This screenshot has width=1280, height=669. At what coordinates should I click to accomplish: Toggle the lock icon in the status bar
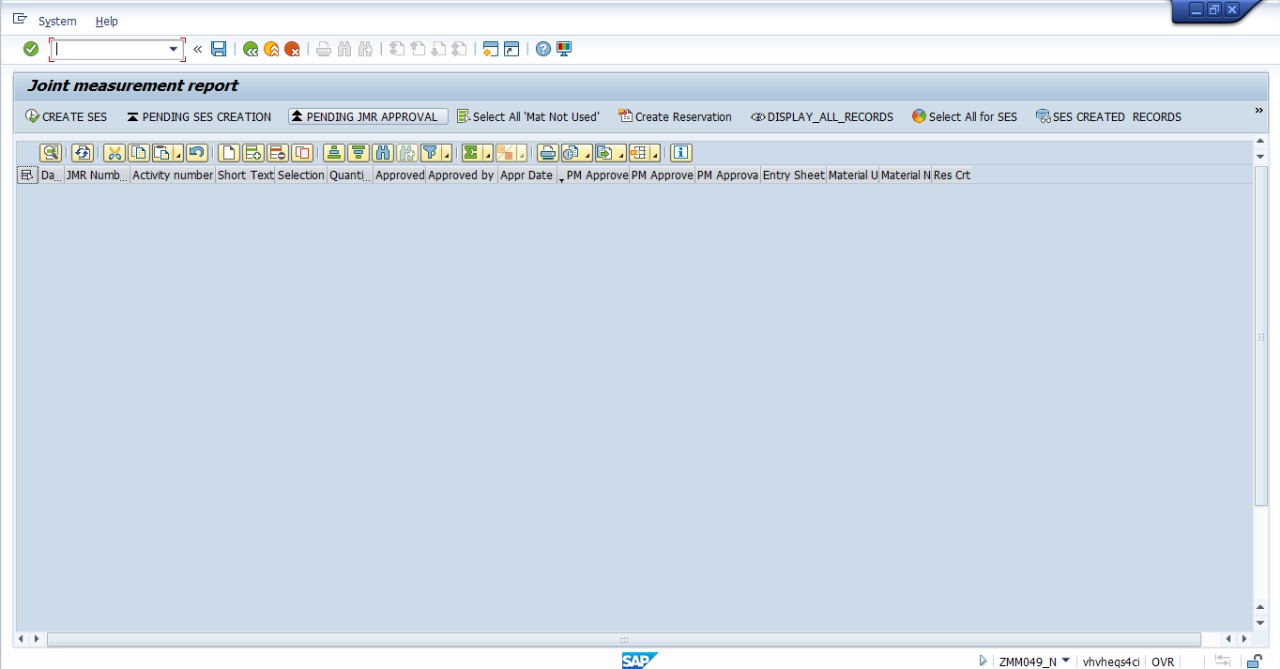(1253, 661)
